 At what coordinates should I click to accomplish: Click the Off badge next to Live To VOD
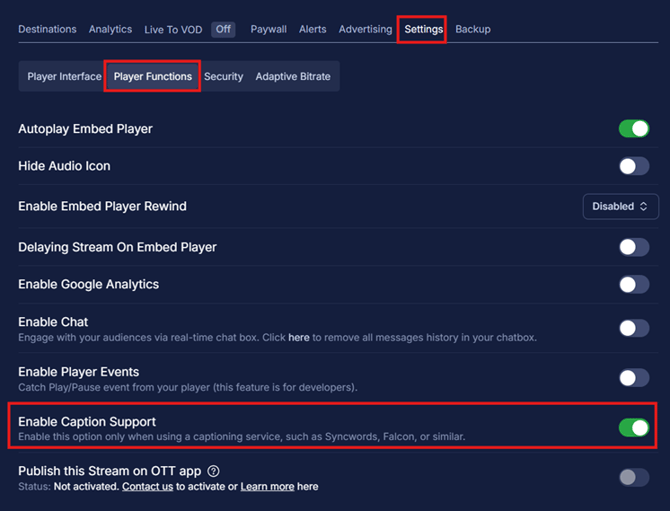tap(223, 29)
